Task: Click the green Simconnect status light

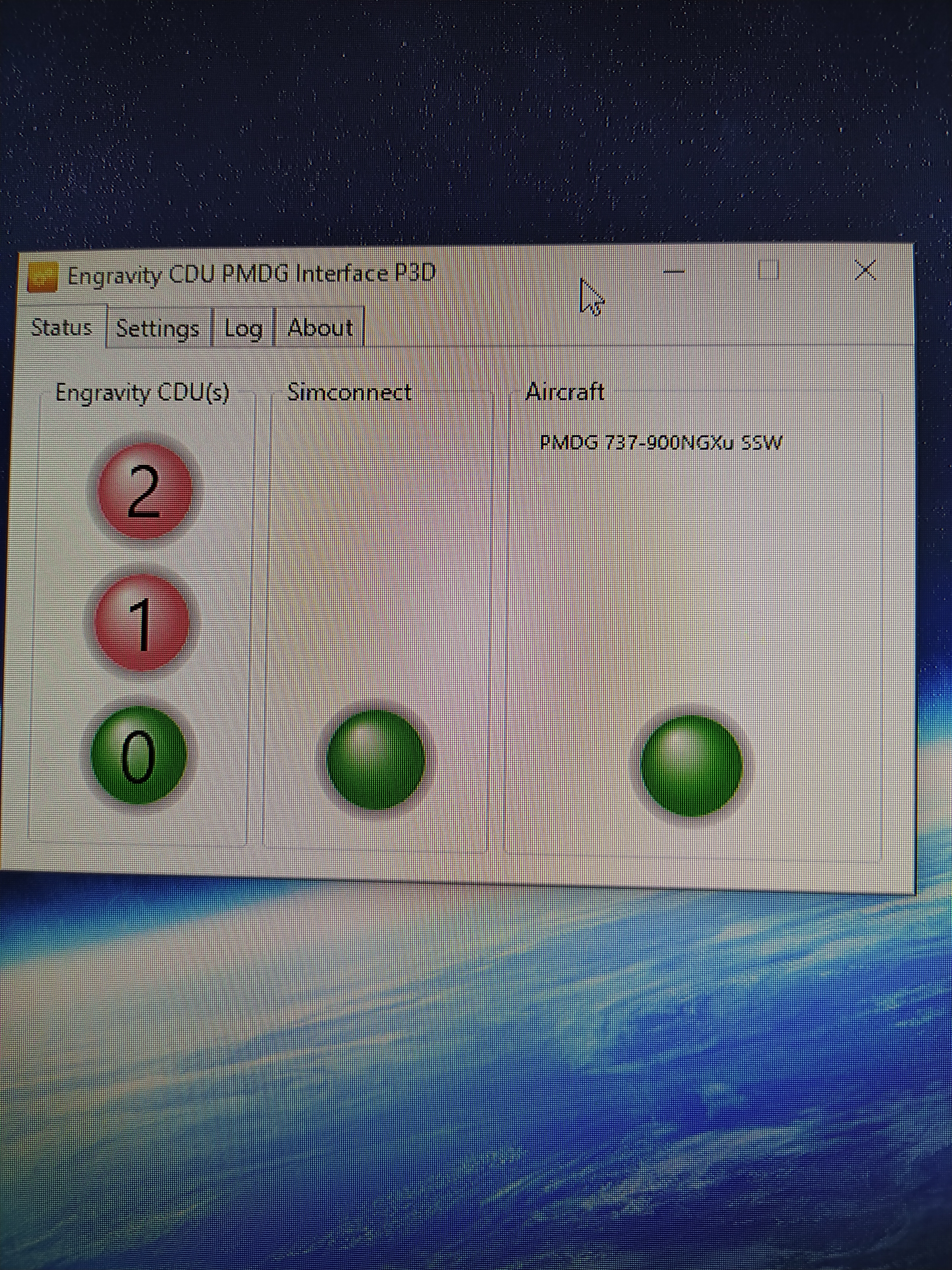Action: tap(376, 759)
